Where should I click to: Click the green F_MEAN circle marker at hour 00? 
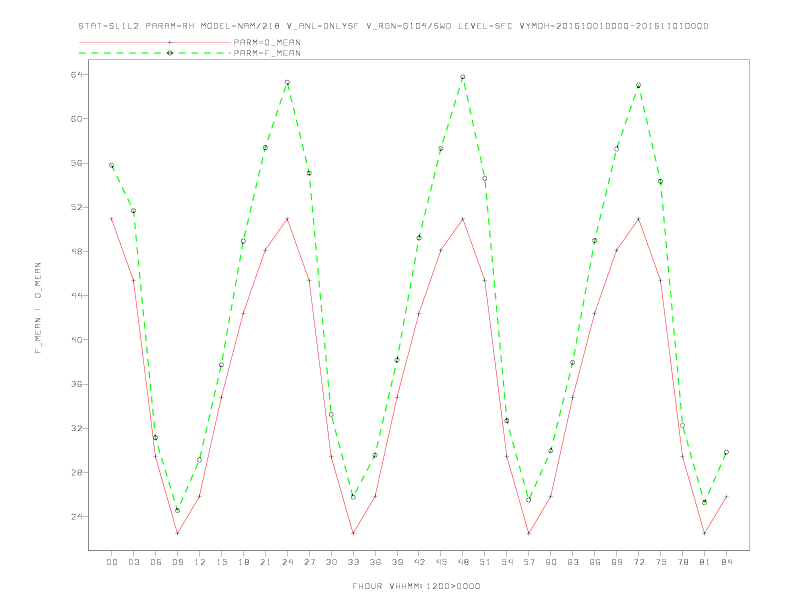click(x=112, y=166)
